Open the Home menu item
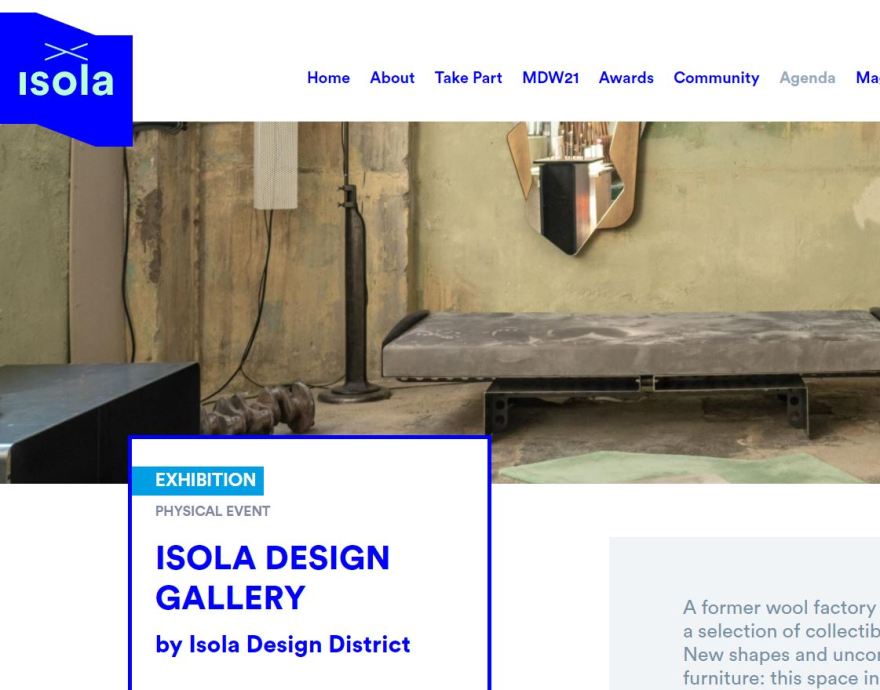 click(328, 78)
